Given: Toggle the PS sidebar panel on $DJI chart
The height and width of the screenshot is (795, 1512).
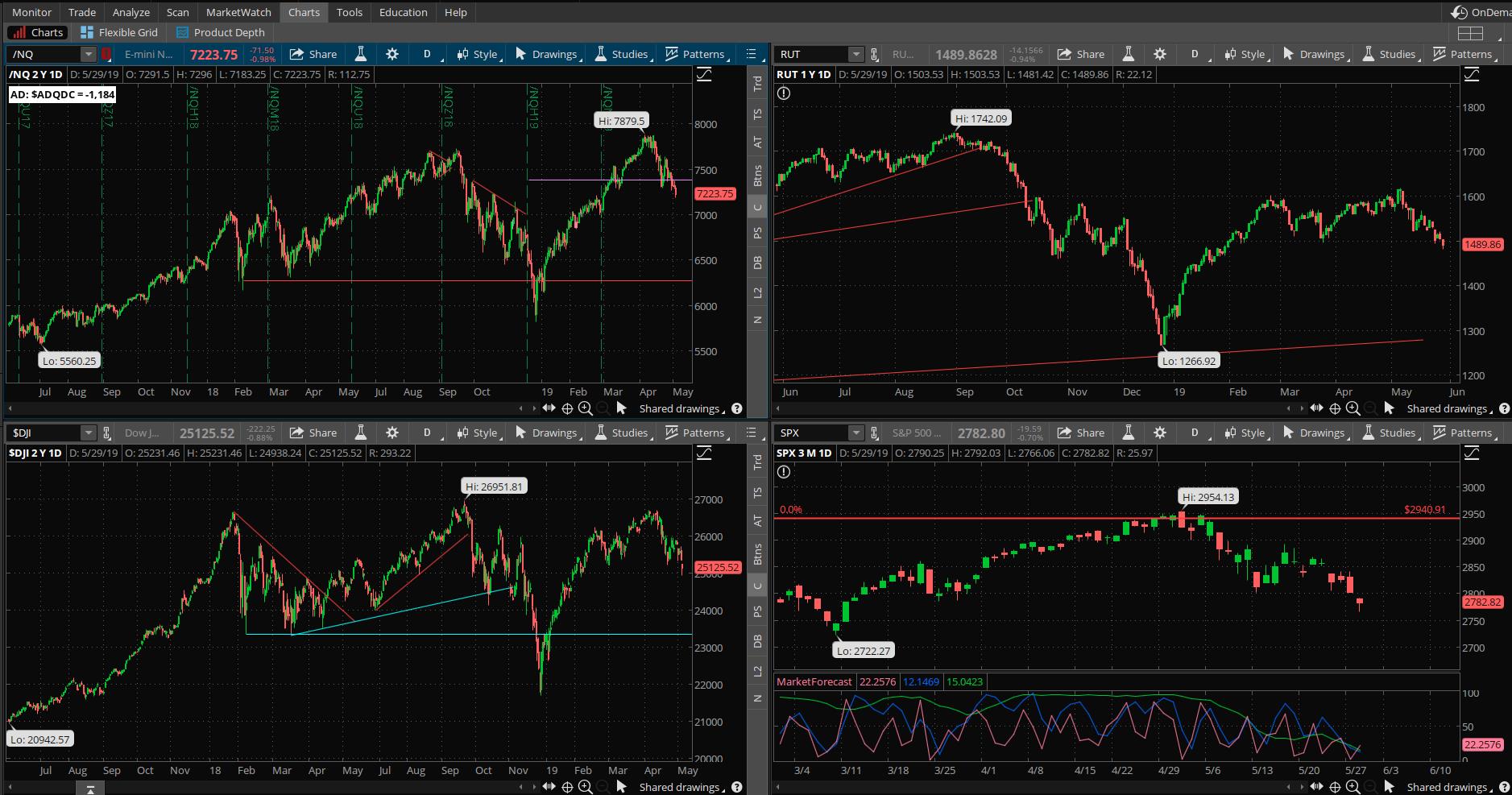Looking at the screenshot, I should point(757,611).
